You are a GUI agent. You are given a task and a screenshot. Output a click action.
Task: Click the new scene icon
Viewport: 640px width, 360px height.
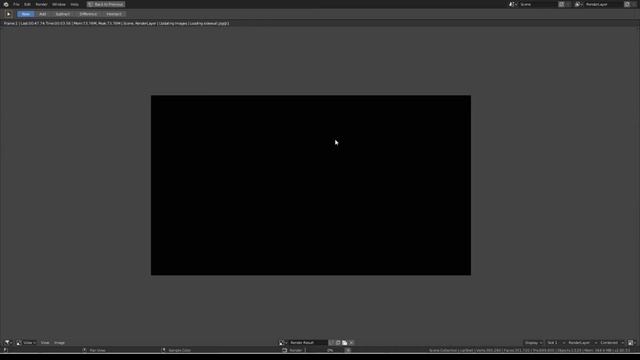click(562, 4)
